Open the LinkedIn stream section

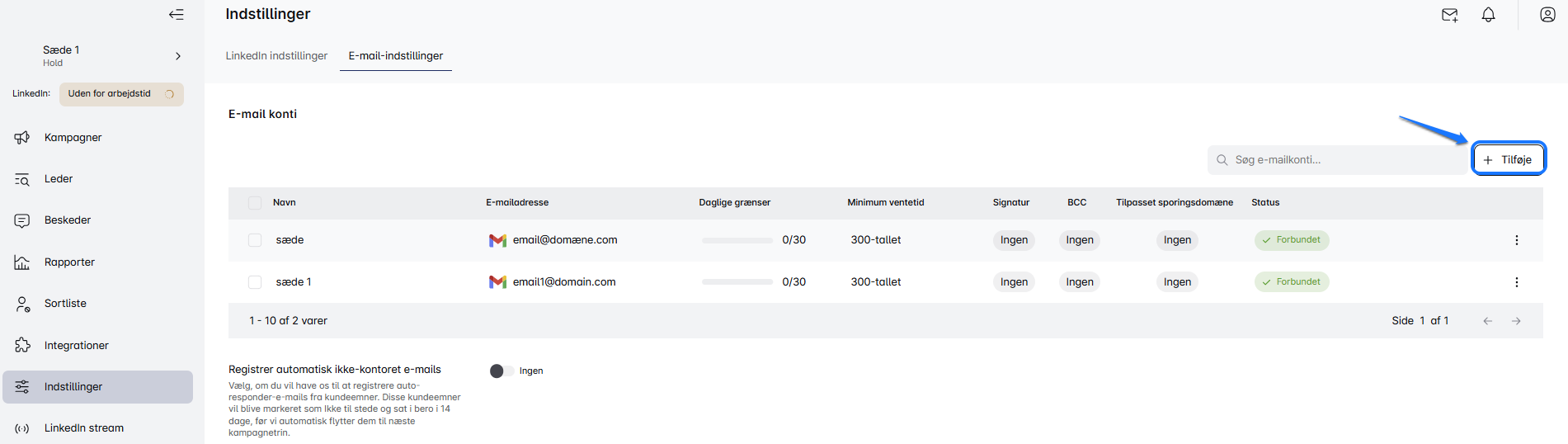pyautogui.click(x=83, y=428)
